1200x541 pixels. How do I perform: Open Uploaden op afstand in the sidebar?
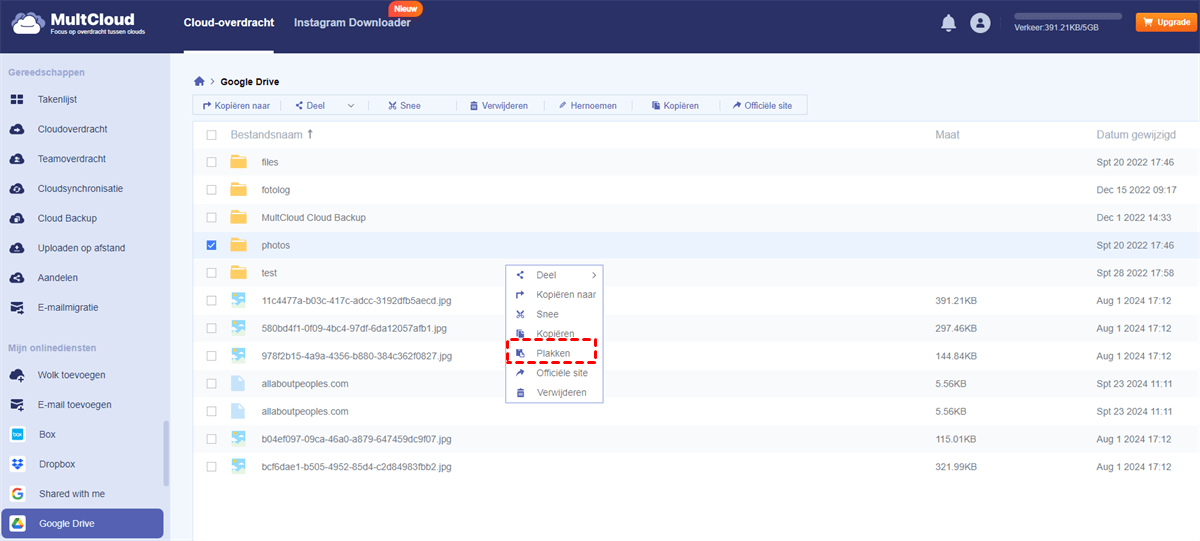(81, 248)
